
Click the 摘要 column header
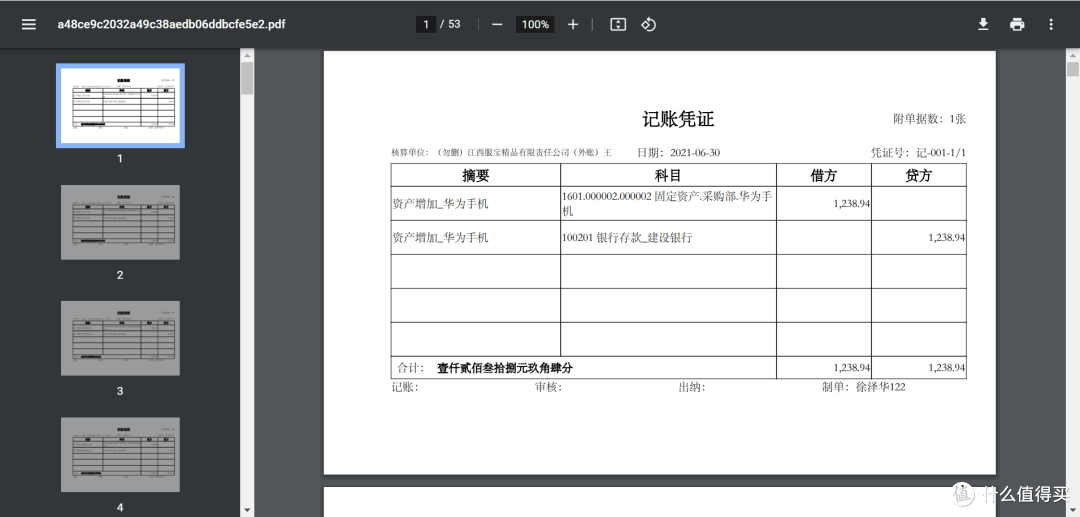(475, 176)
